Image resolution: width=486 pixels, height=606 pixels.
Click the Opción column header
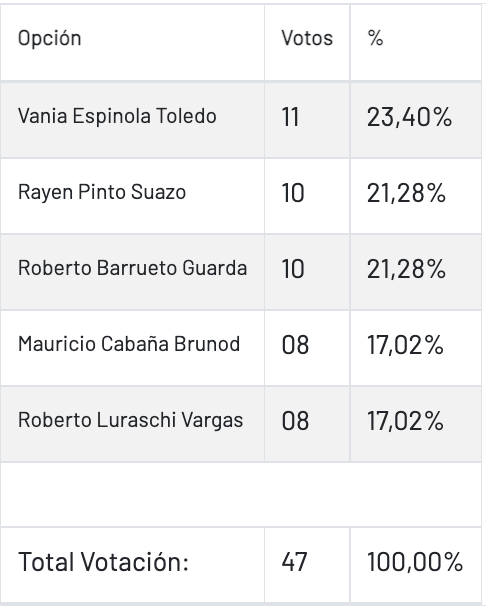click(133, 43)
